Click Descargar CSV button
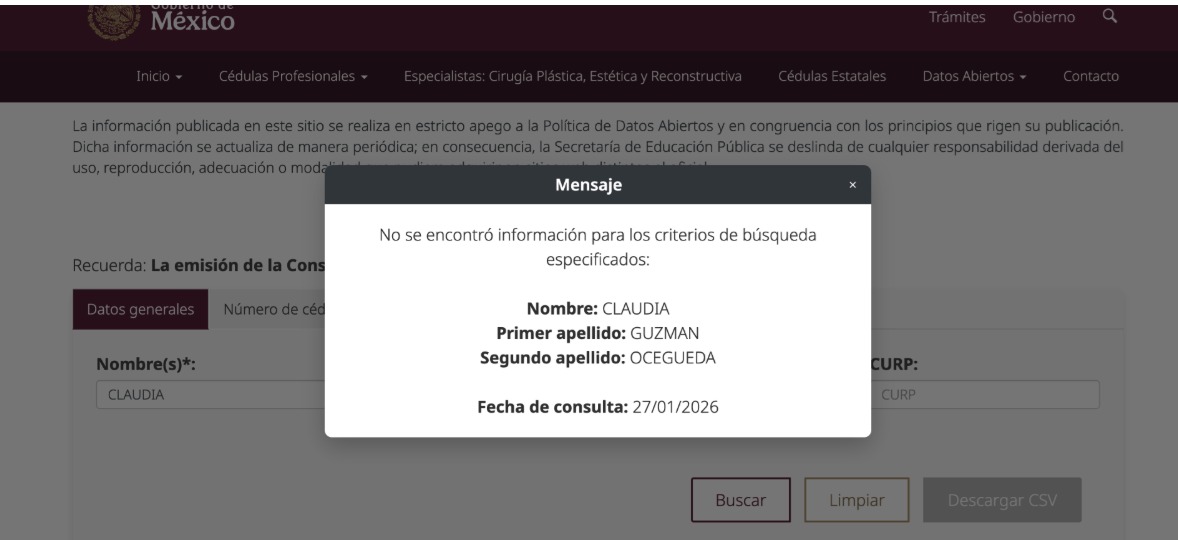This screenshot has width=1178, height=540. pos(1002,500)
